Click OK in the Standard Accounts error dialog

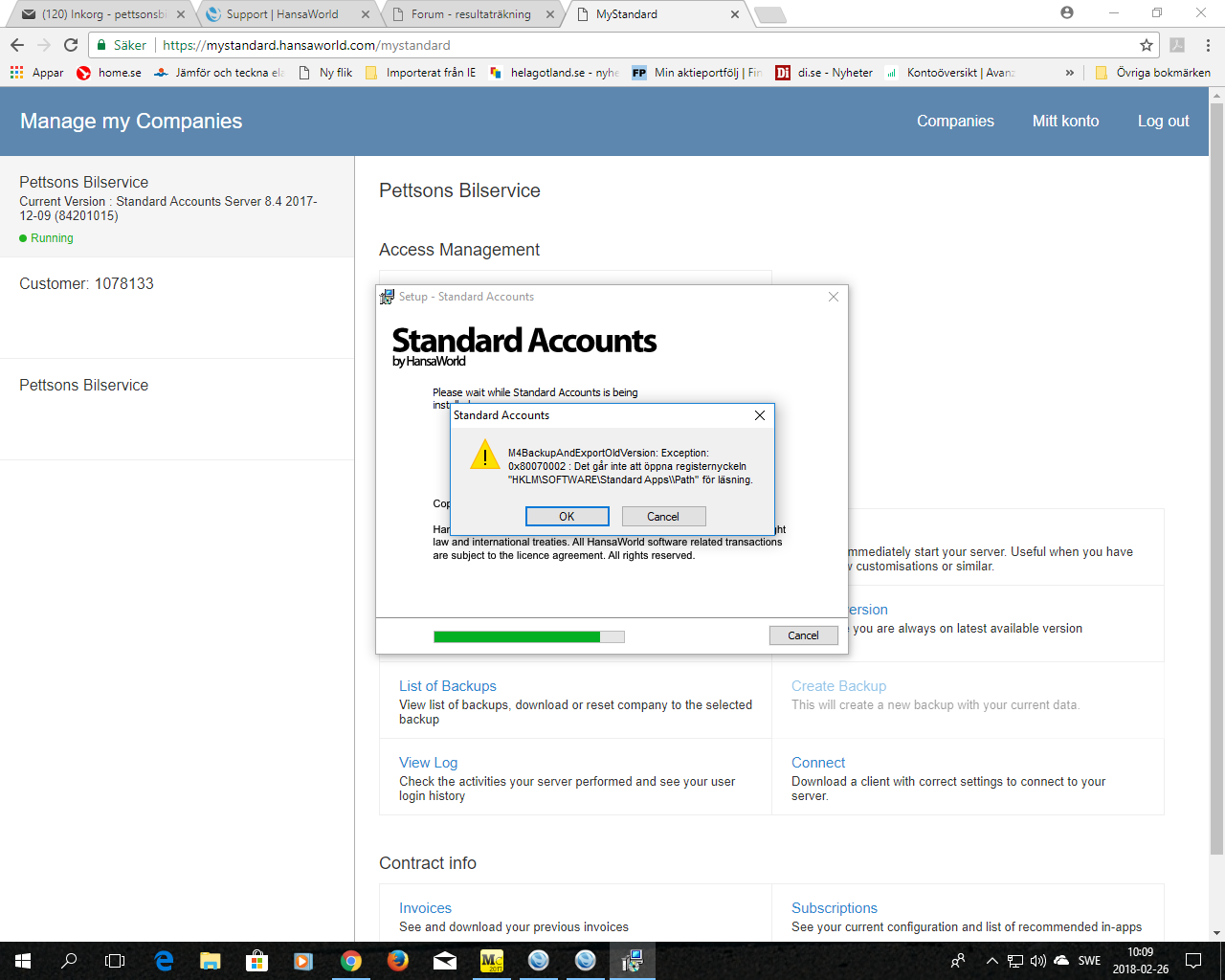[x=567, y=516]
